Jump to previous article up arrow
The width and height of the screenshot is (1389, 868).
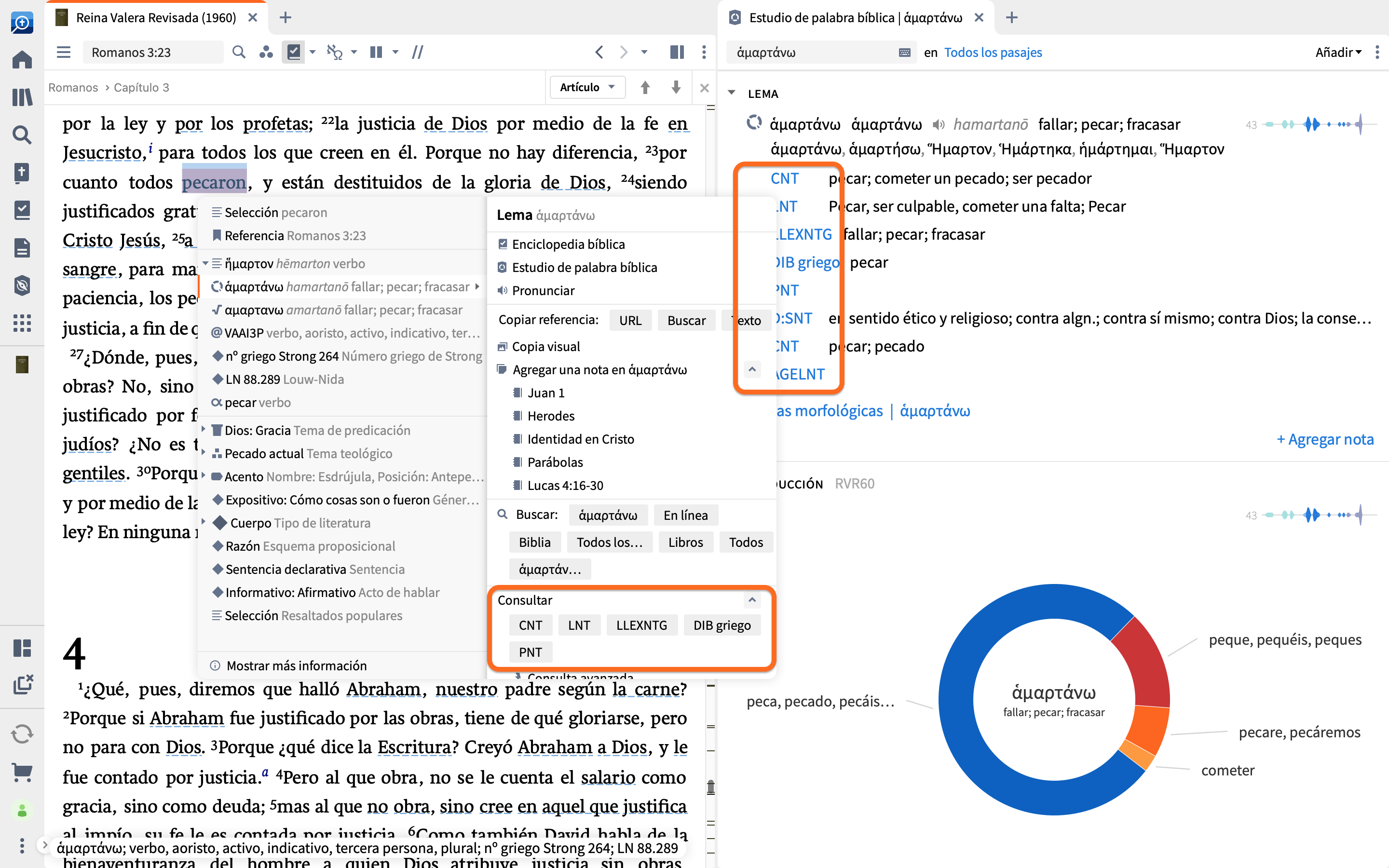645,87
